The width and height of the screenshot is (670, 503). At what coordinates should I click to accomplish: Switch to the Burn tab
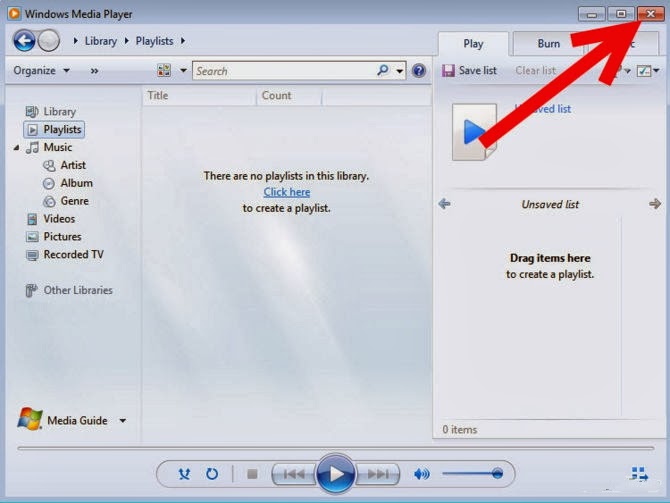click(548, 44)
